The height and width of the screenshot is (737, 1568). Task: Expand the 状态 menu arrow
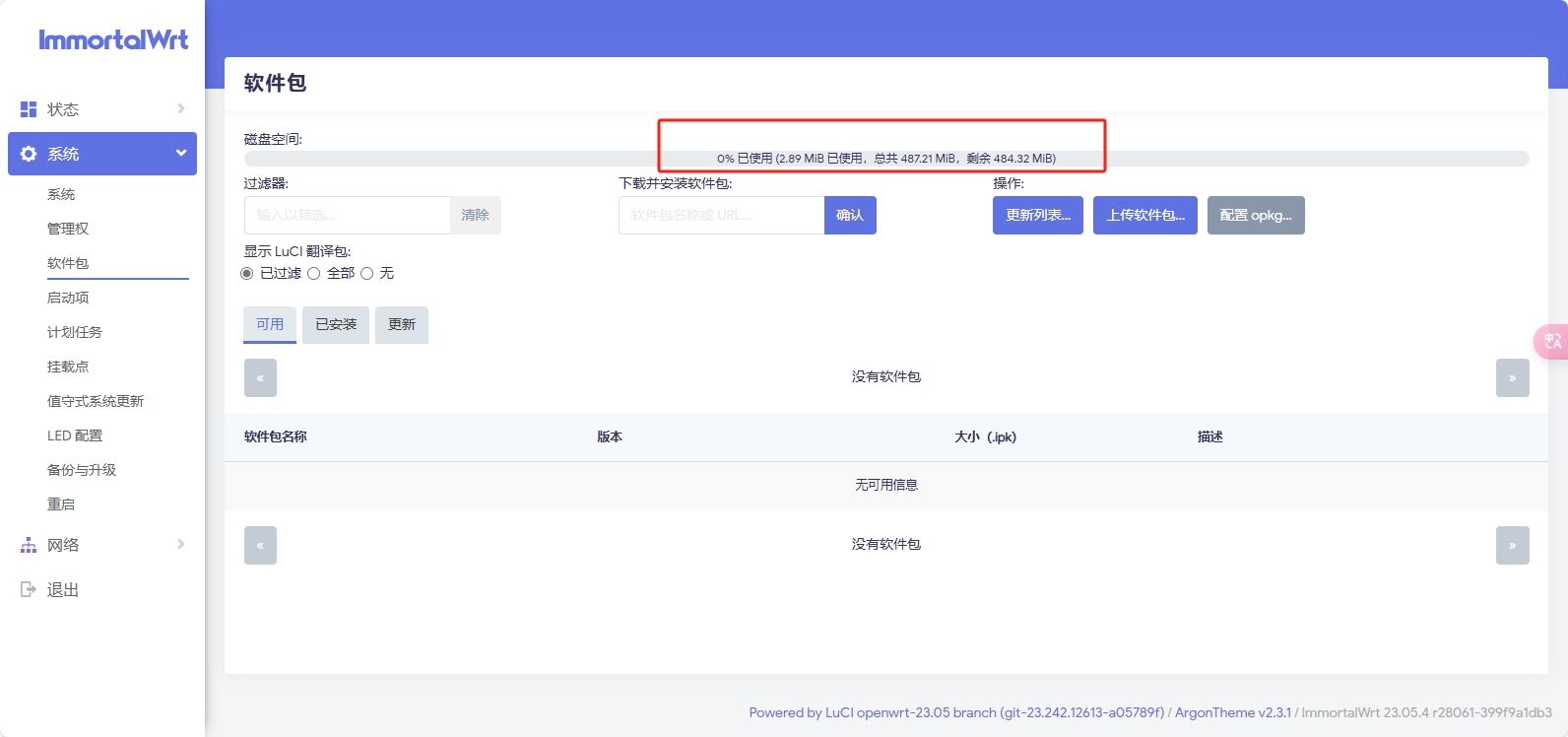coord(181,108)
